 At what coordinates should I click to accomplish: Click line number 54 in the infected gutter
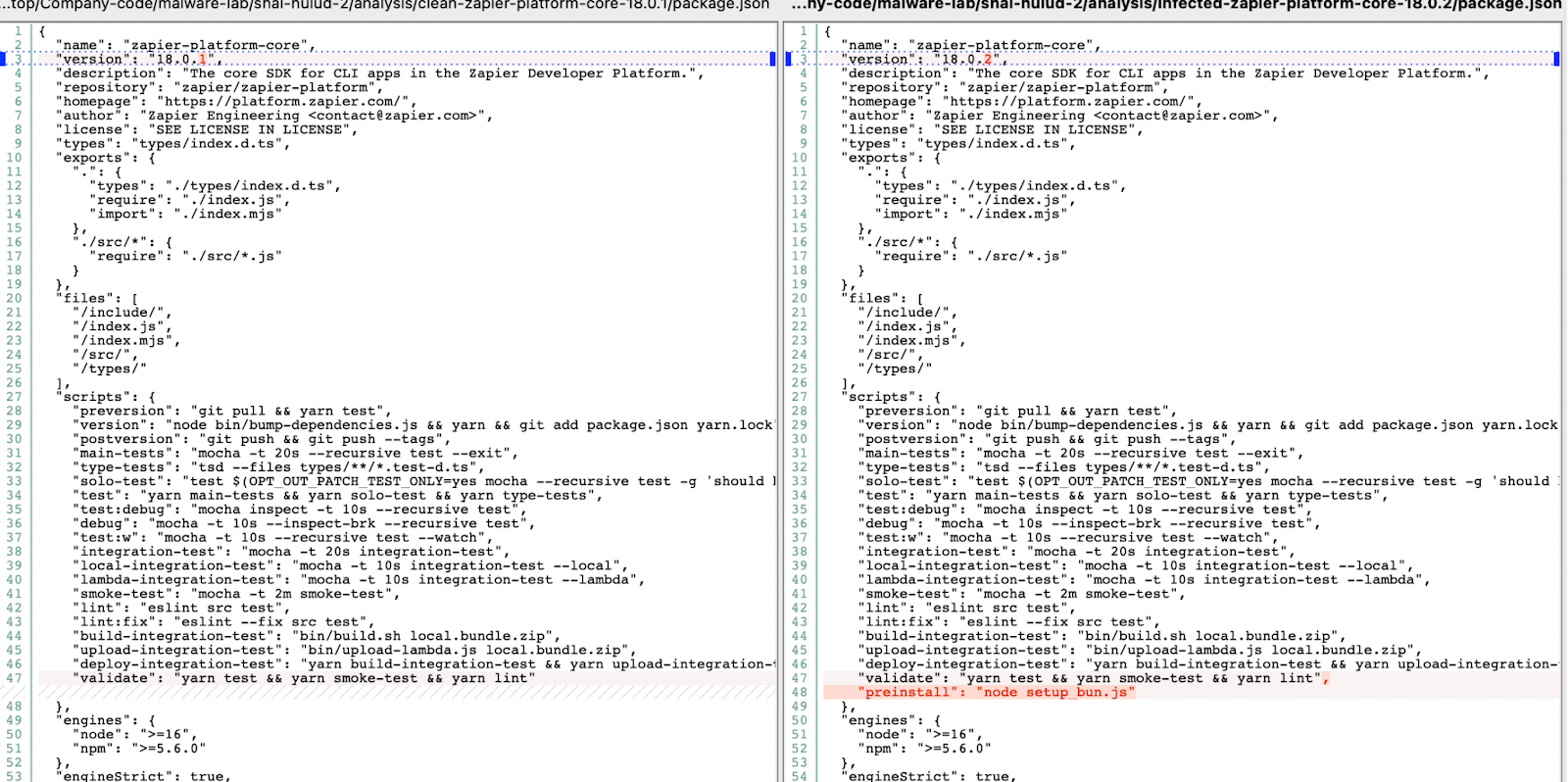point(800,776)
